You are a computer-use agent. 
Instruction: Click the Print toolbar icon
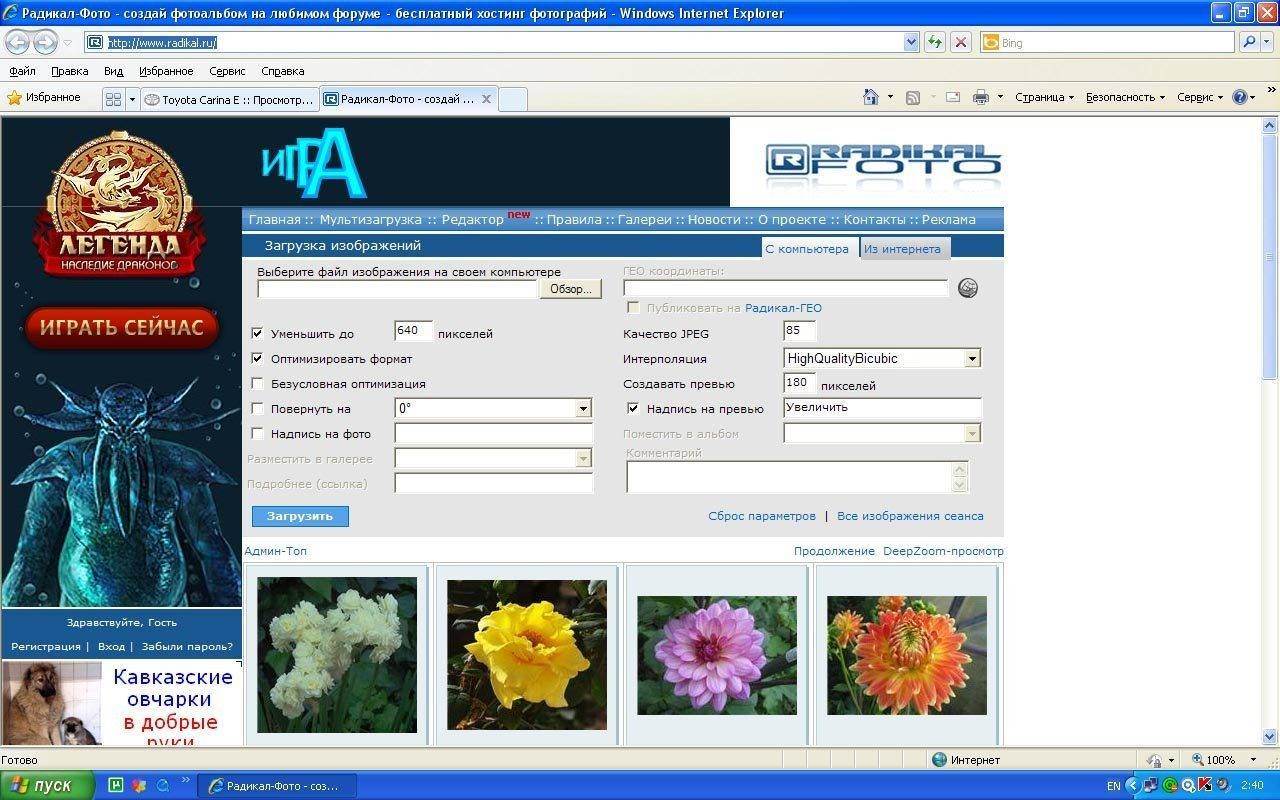[980, 97]
